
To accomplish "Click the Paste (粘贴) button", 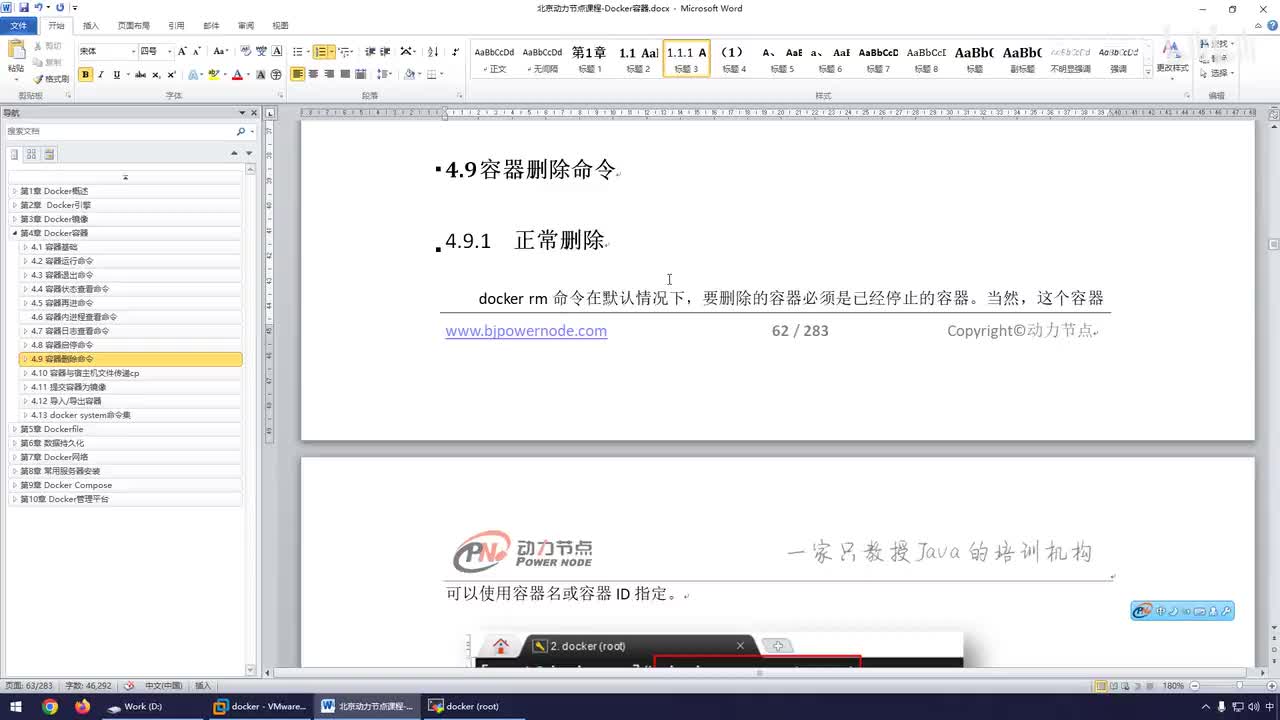I will 16,60.
